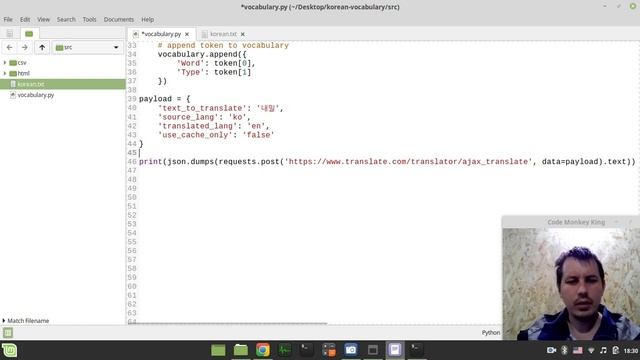640x360 pixels.
Task: Open Google Chrome from the taskbar
Action: pos(263,350)
